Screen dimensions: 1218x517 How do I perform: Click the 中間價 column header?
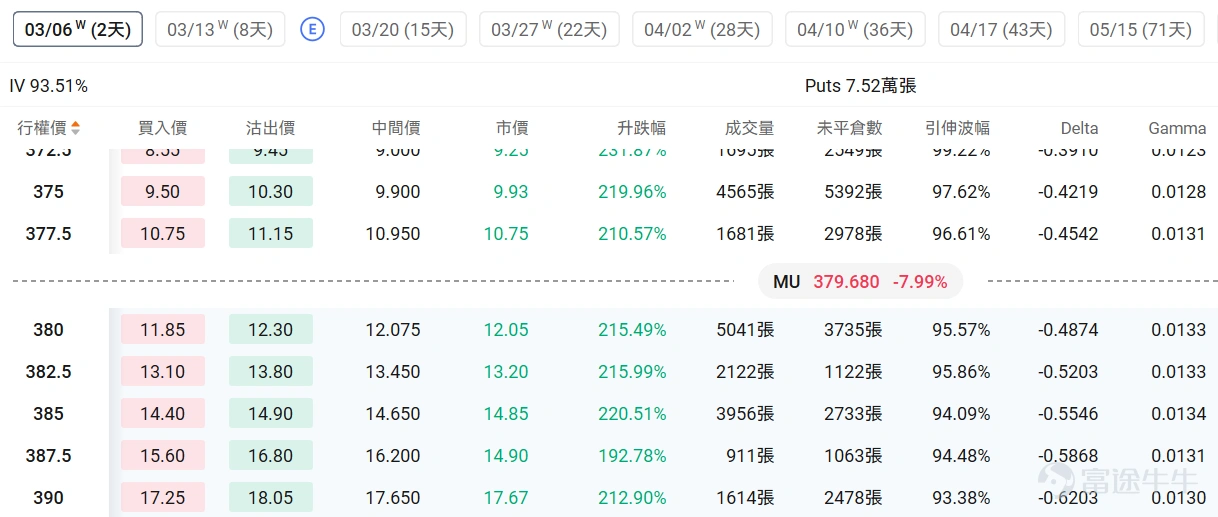(396, 128)
